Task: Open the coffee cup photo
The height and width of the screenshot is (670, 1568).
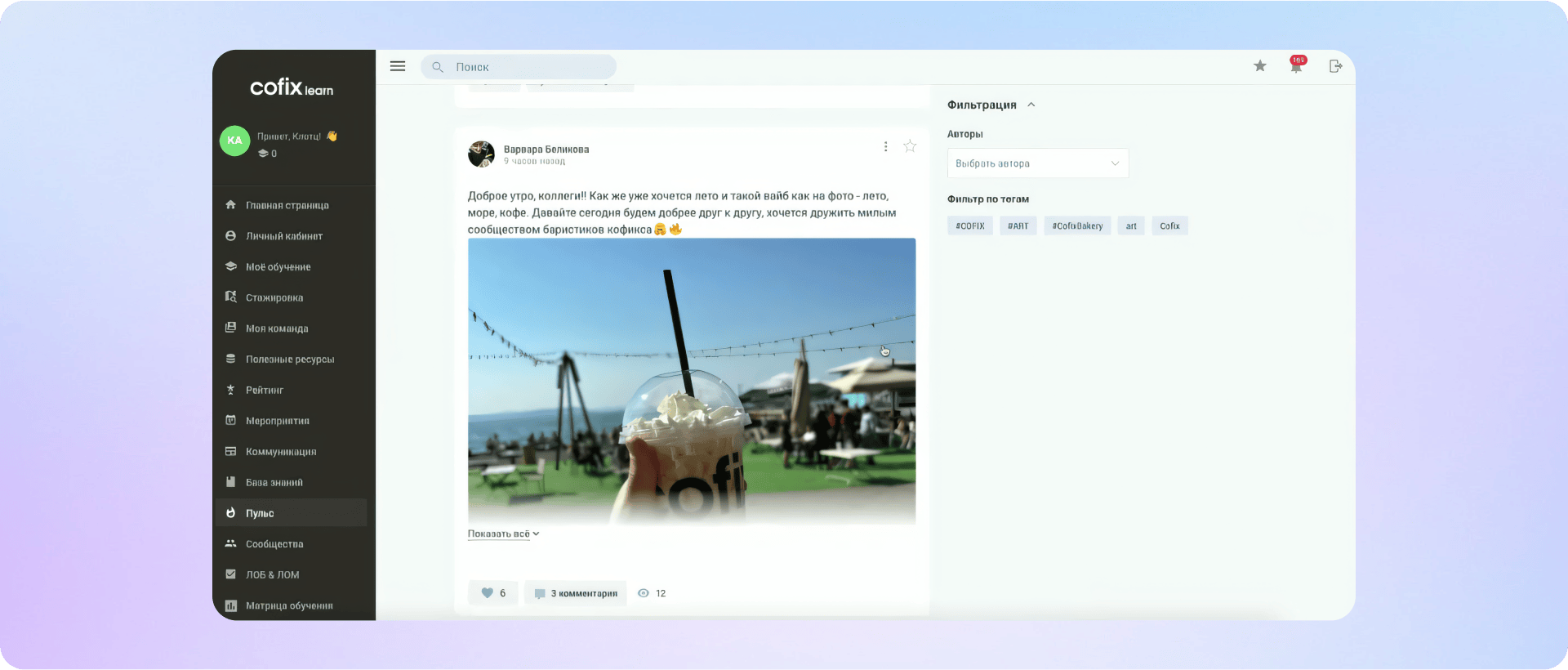Action: pos(691,380)
